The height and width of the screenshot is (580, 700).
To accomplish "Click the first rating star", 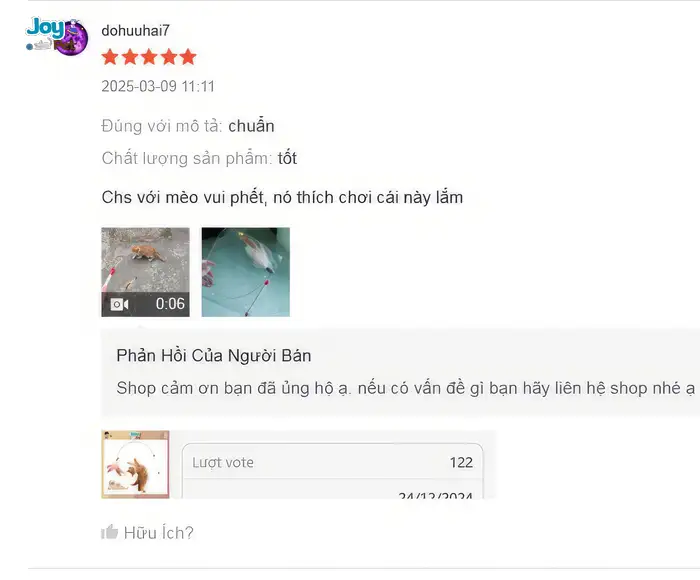I will (110, 57).
